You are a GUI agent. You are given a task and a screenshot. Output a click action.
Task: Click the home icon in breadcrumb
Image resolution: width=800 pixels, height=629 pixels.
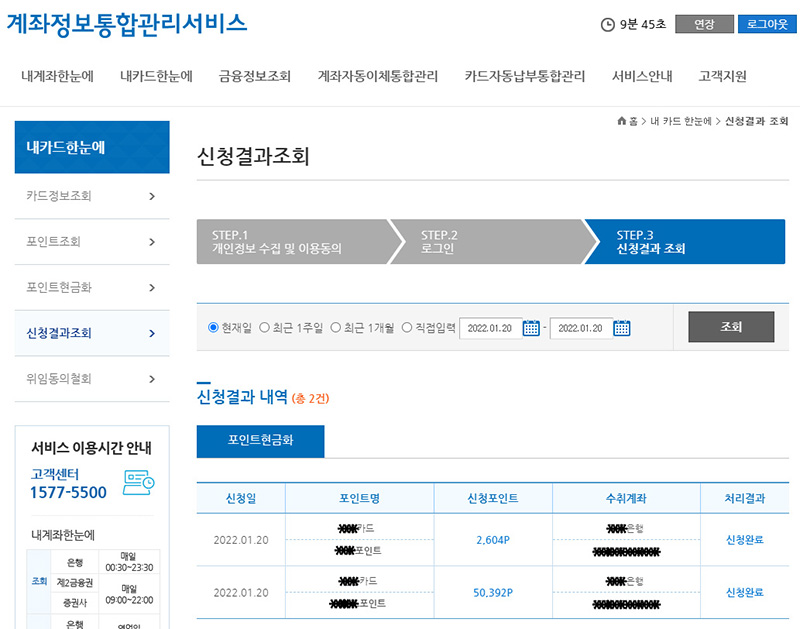[623, 121]
